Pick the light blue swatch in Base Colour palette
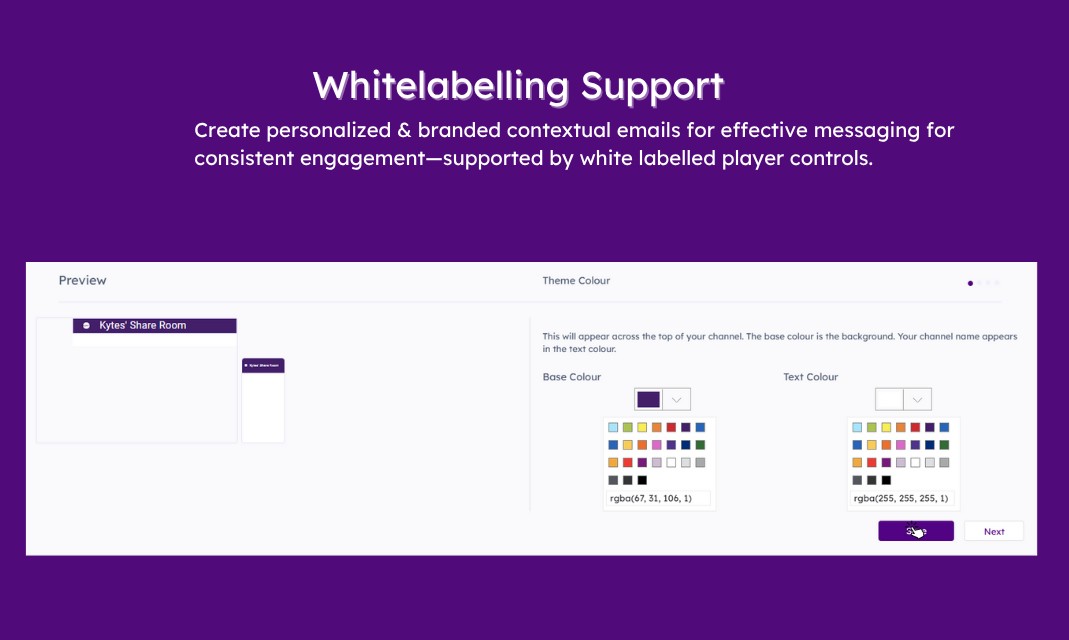 pos(613,427)
